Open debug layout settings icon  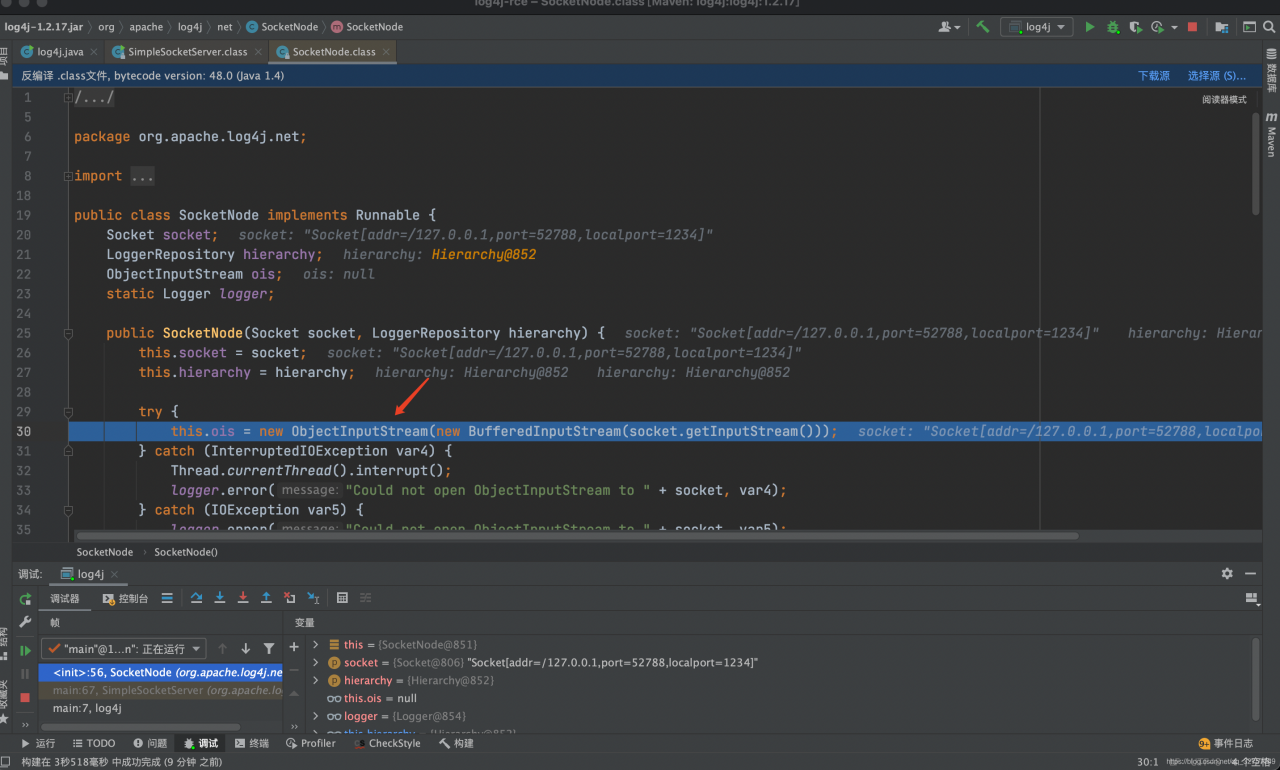coord(1251,598)
